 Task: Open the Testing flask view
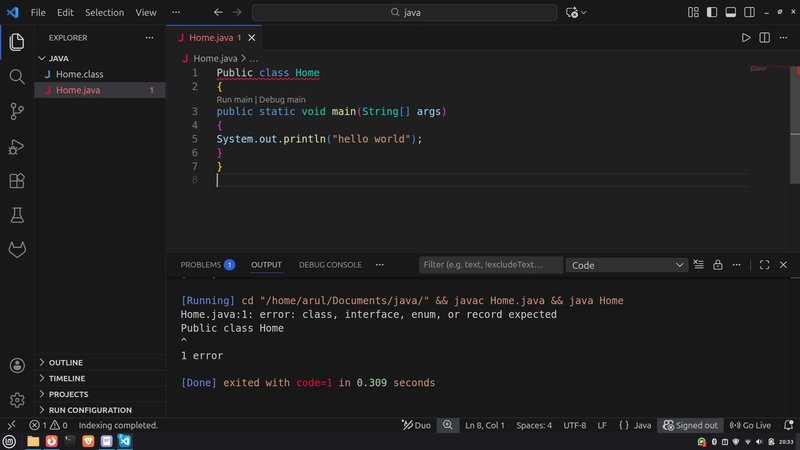tap(16, 215)
